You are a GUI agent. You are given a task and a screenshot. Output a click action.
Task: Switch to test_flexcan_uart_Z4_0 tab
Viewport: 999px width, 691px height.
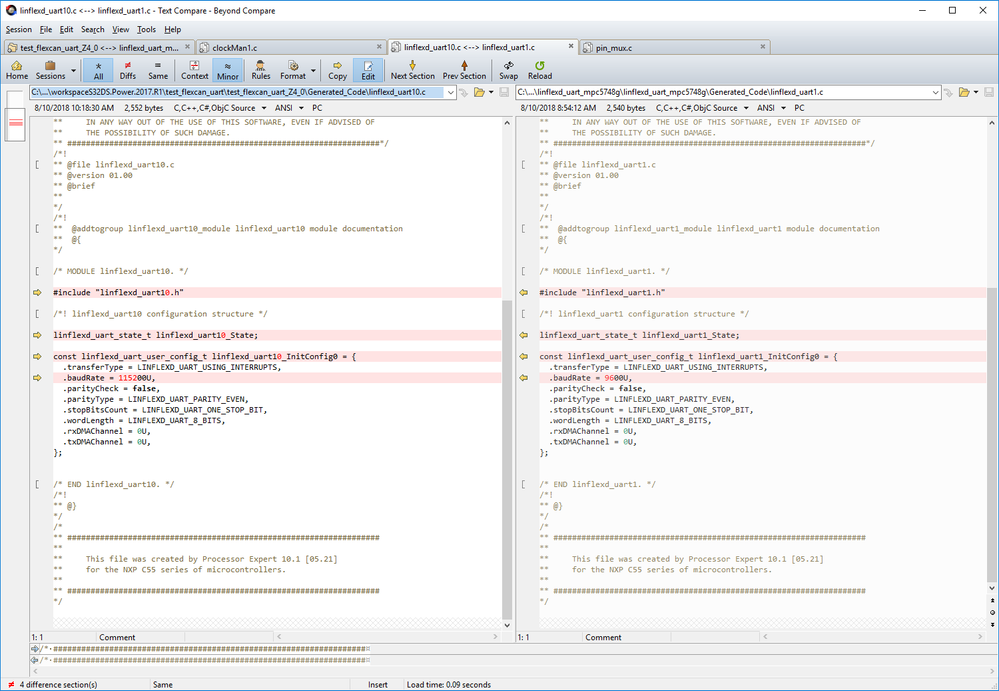click(99, 47)
